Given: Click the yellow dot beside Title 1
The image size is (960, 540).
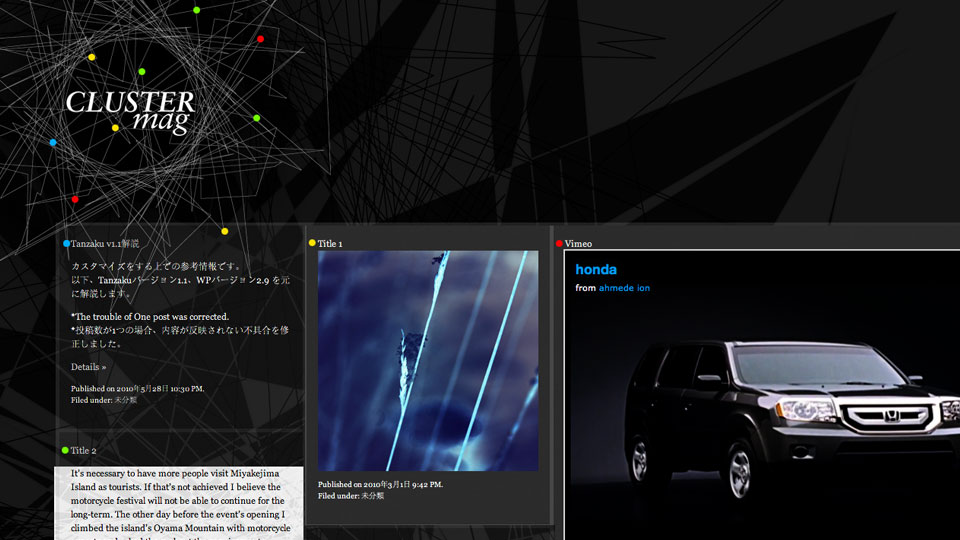Looking at the screenshot, I should coord(312,243).
